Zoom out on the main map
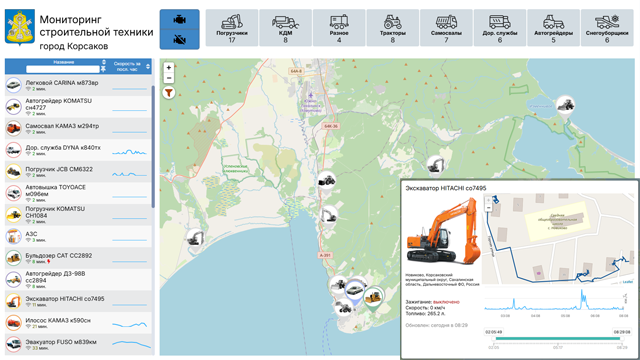This screenshot has height=360, width=640. 169,78
